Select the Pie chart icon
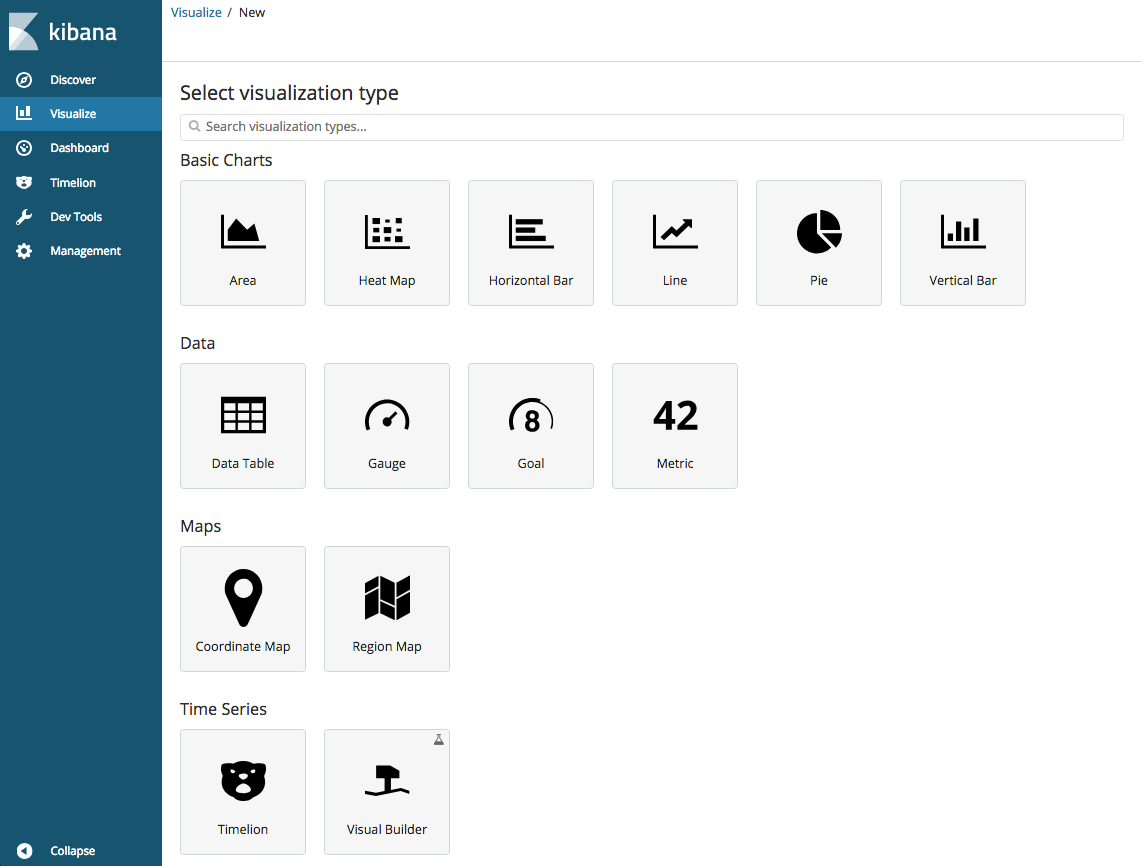This screenshot has width=1141, height=866. [x=819, y=231]
